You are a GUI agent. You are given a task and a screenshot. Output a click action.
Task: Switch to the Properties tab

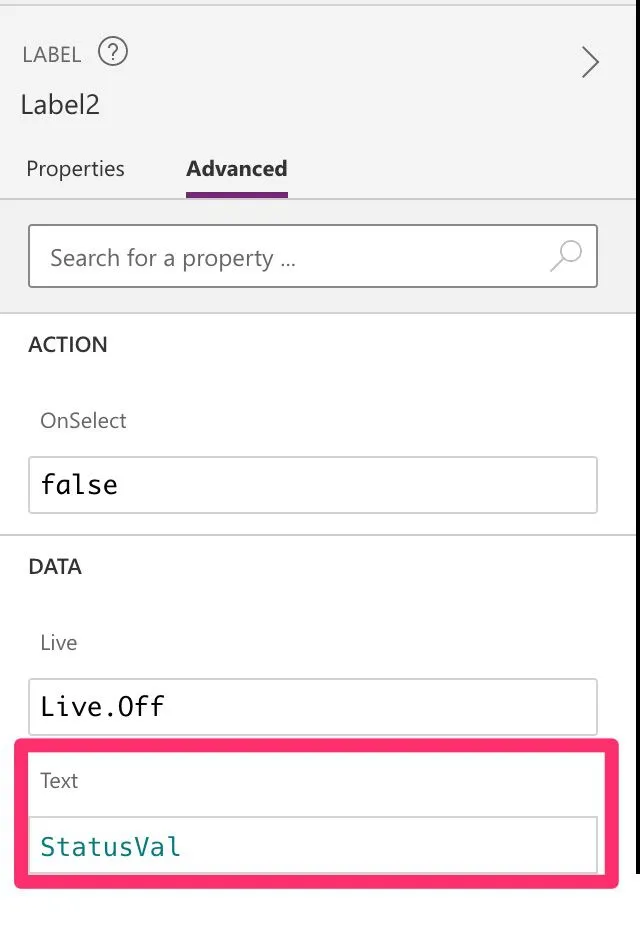[x=75, y=169]
